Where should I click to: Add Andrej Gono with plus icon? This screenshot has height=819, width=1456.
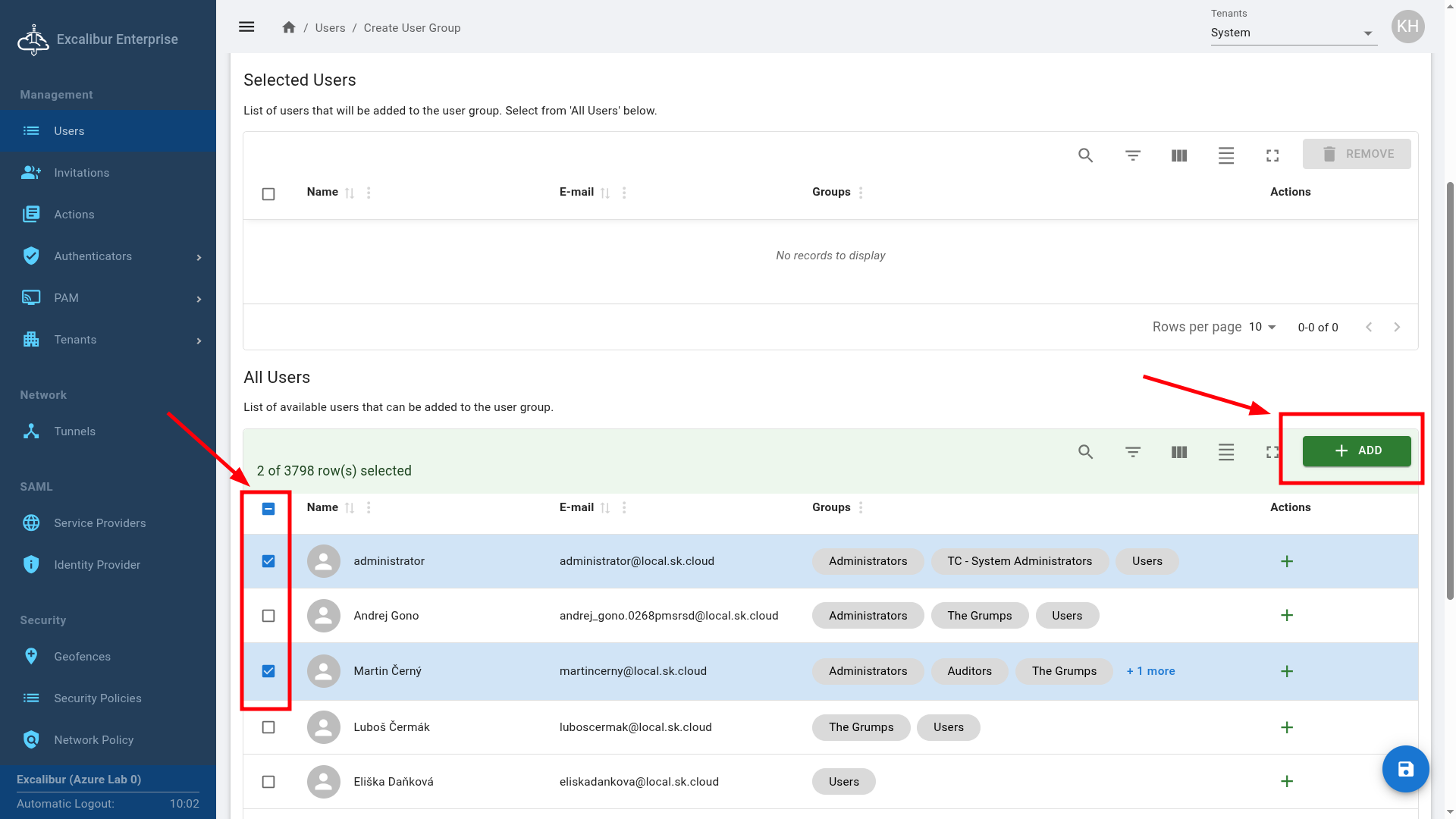[x=1286, y=616]
